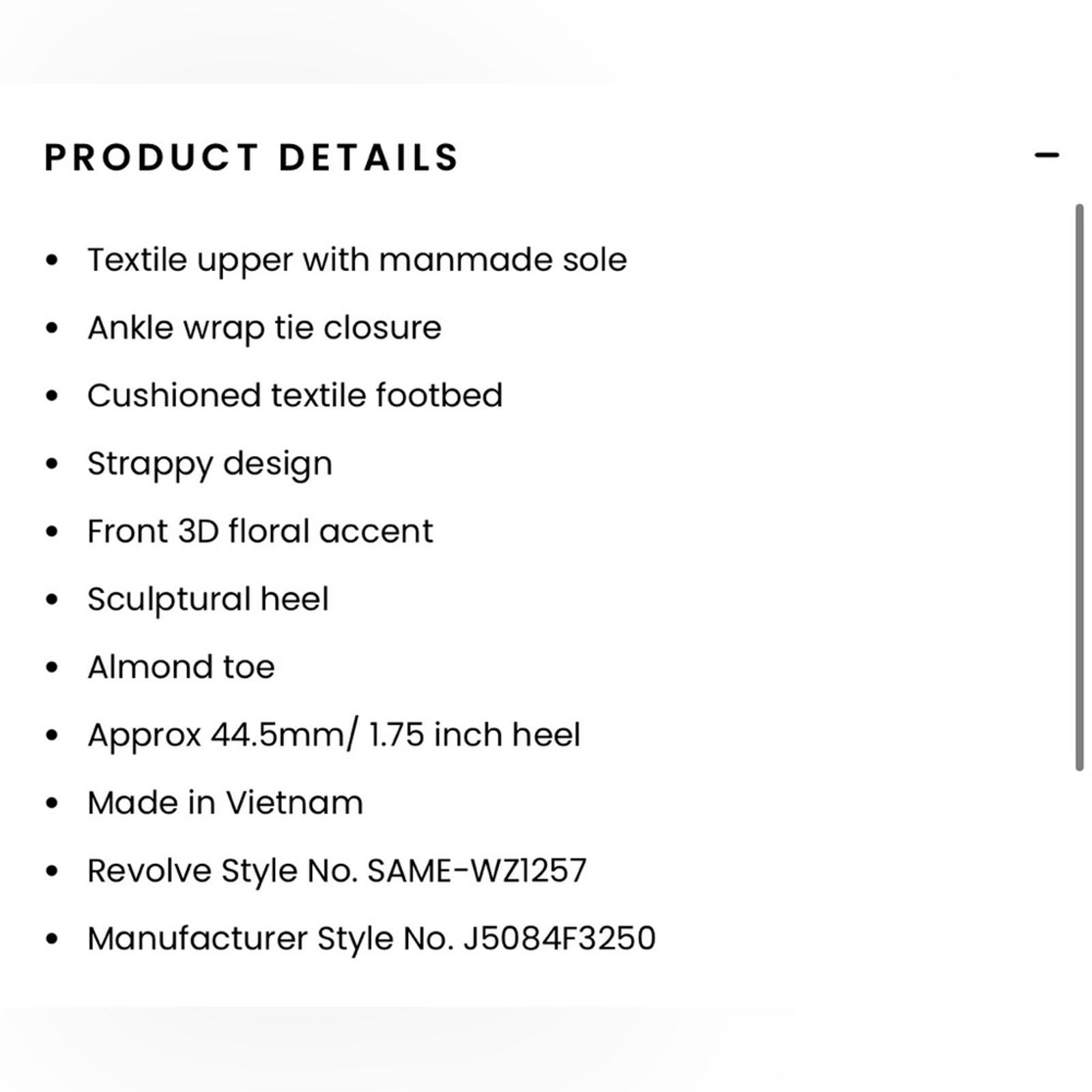This screenshot has height=1092, width=1092.
Task: Click the Manufacturer Style No. J5084F3250 entry
Action: (x=372, y=938)
